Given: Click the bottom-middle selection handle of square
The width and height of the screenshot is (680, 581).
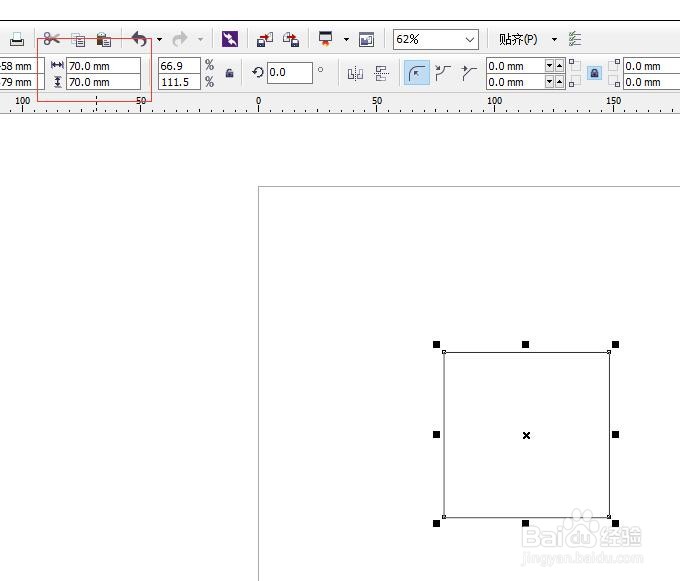Looking at the screenshot, I should point(525,523).
